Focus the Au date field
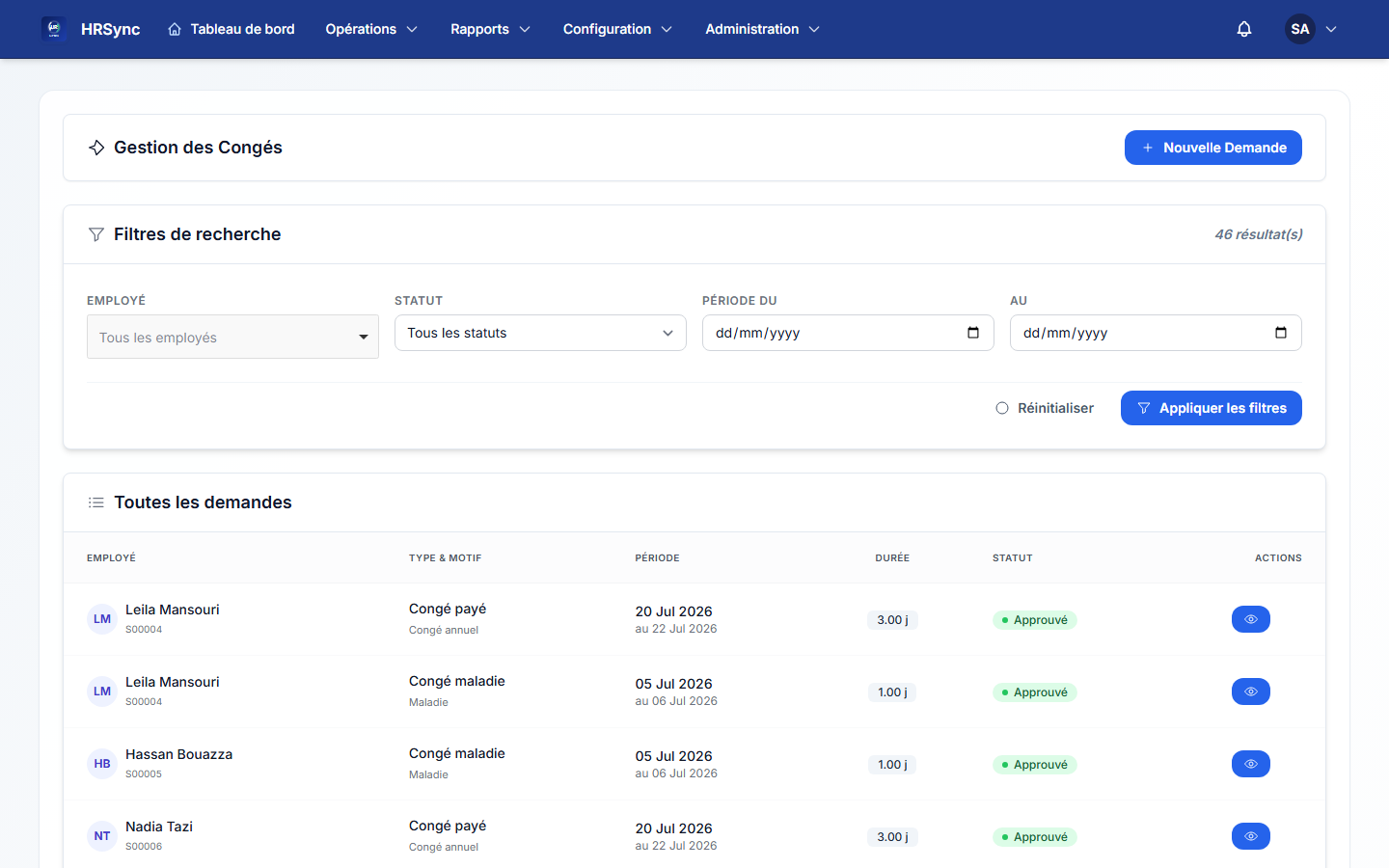 (1156, 333)
